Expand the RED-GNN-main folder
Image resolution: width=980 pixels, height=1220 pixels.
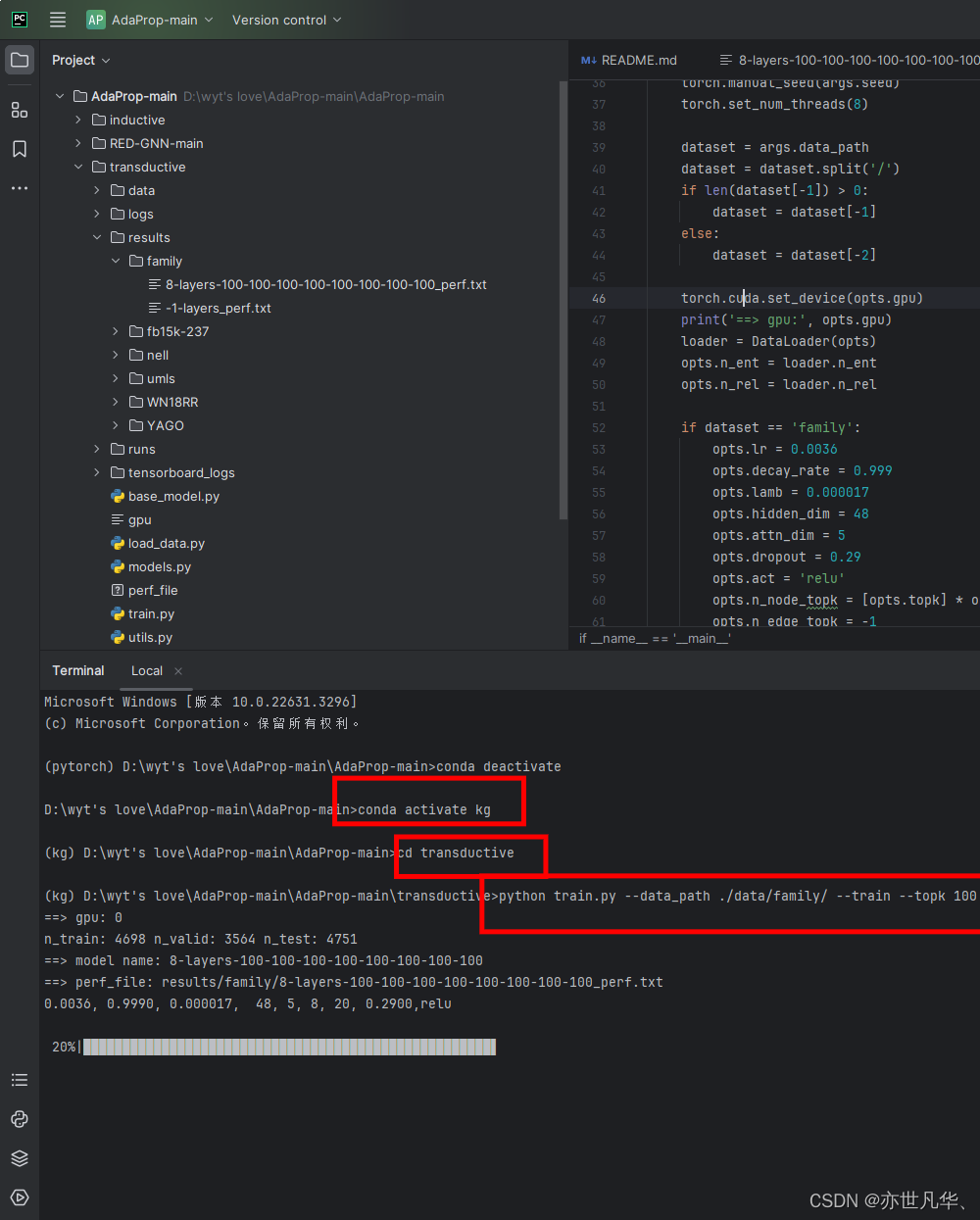click(78, 143)
